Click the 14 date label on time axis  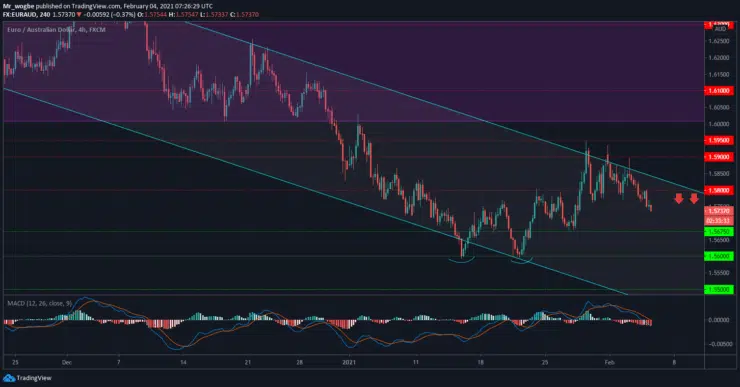(x=183, y=362)
